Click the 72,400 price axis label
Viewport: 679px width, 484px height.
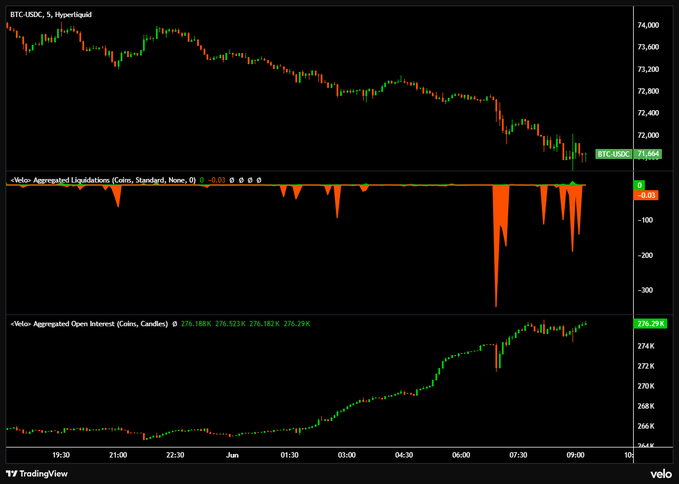[x=648, y=113]
